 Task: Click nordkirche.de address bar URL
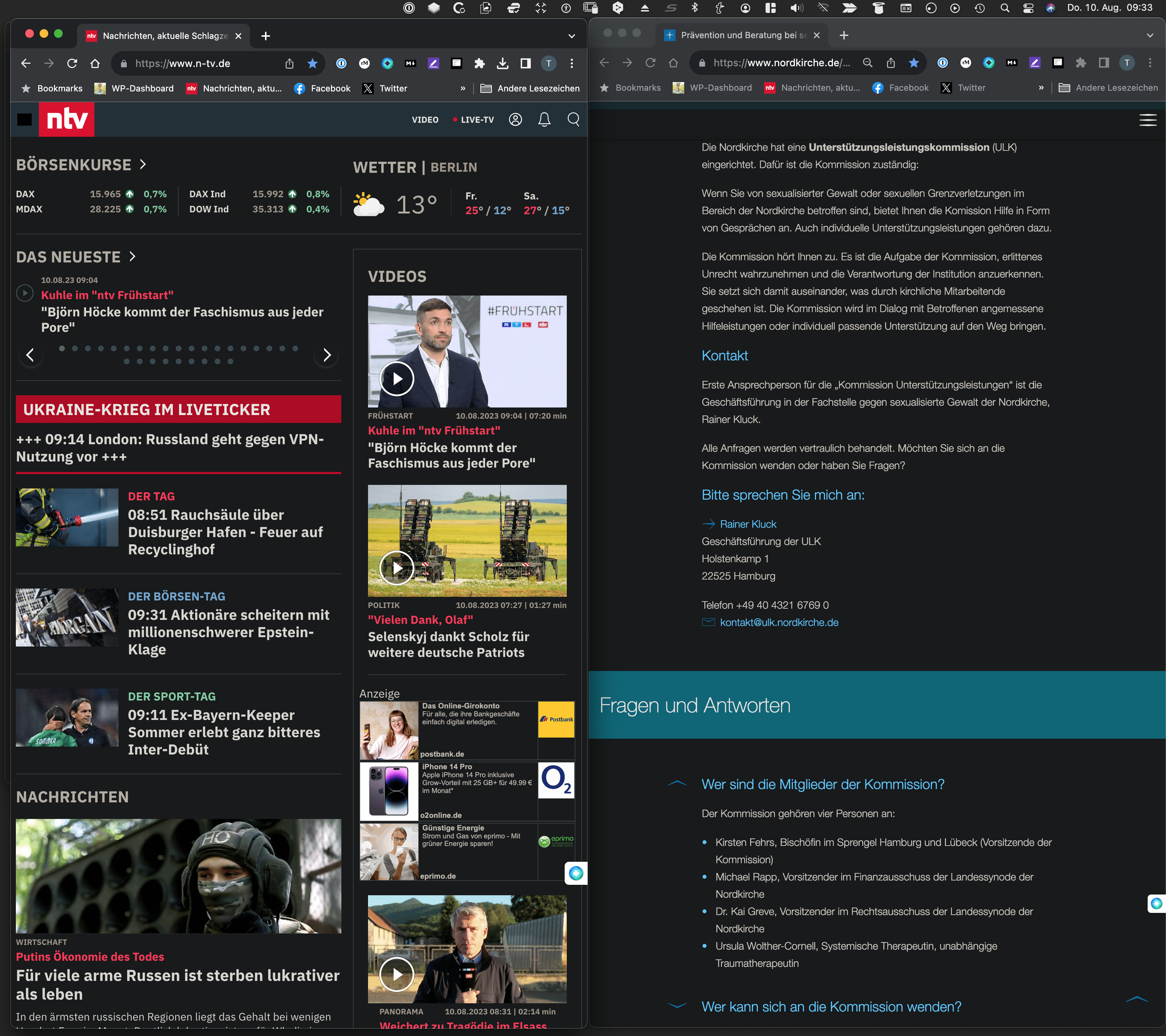[781, 63]
